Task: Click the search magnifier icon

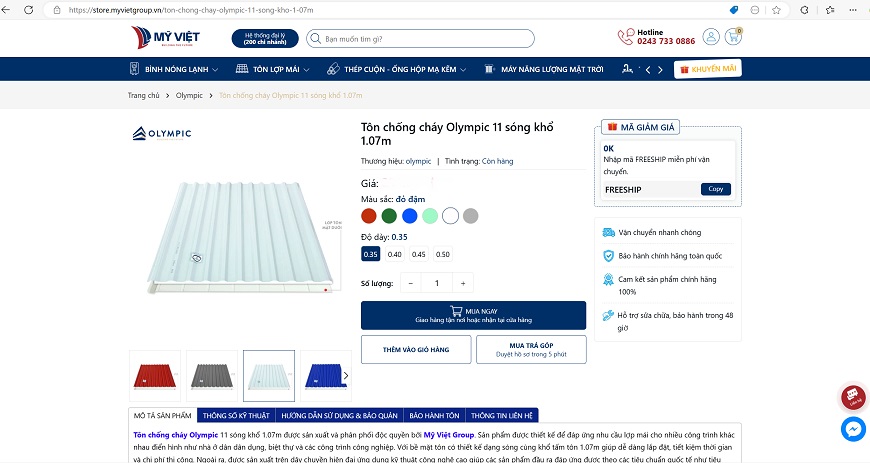Action: click(x=316, y=39)
